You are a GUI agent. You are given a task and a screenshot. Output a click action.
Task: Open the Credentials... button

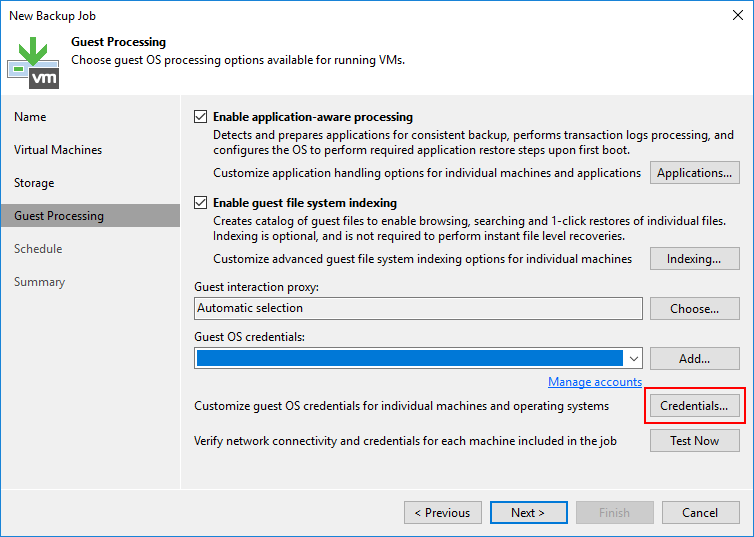tap(695, 406)
